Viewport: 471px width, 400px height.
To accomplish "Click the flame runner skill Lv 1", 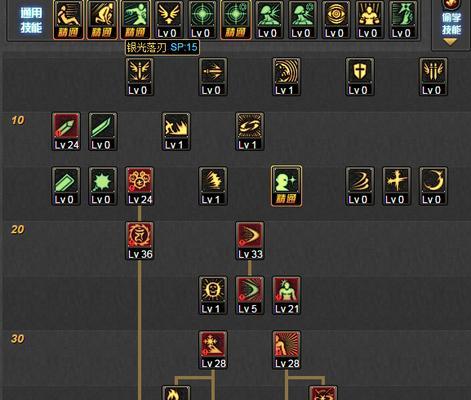I will (176, 131).
